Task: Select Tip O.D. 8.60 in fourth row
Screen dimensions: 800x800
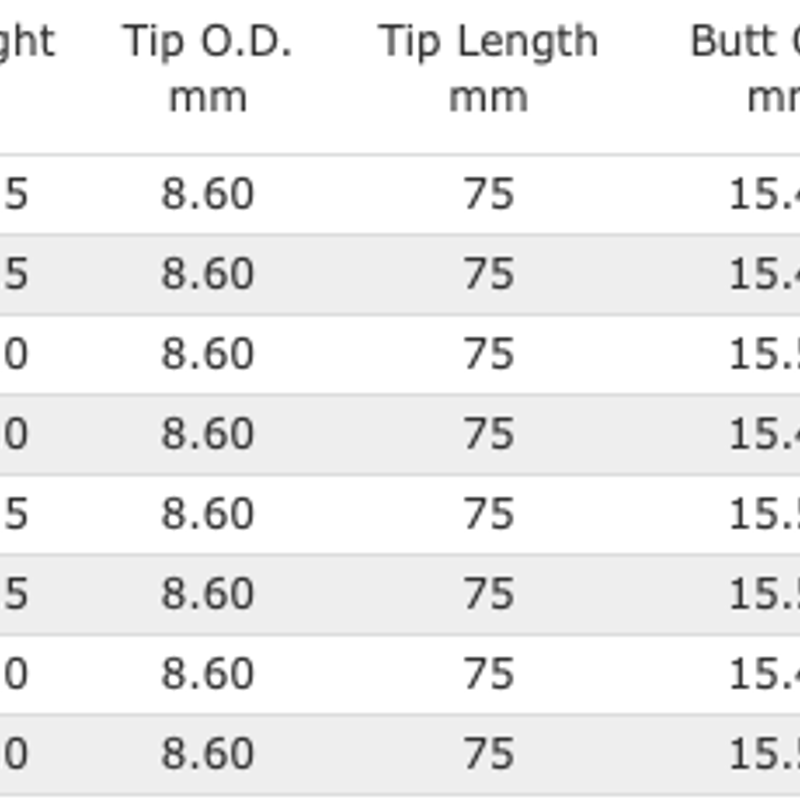Action: [207, 434]
